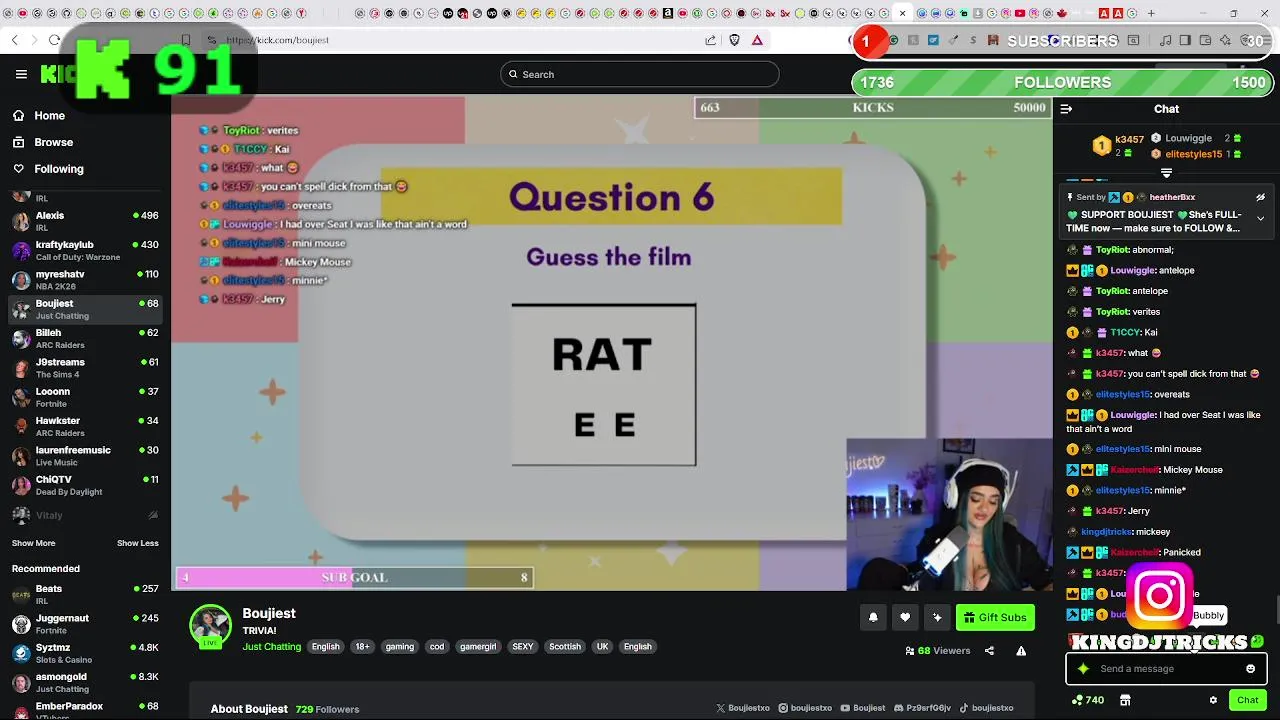1280x720 pixels.
Task: Report stream using warning triangle icon
Action: (1021, 651)
